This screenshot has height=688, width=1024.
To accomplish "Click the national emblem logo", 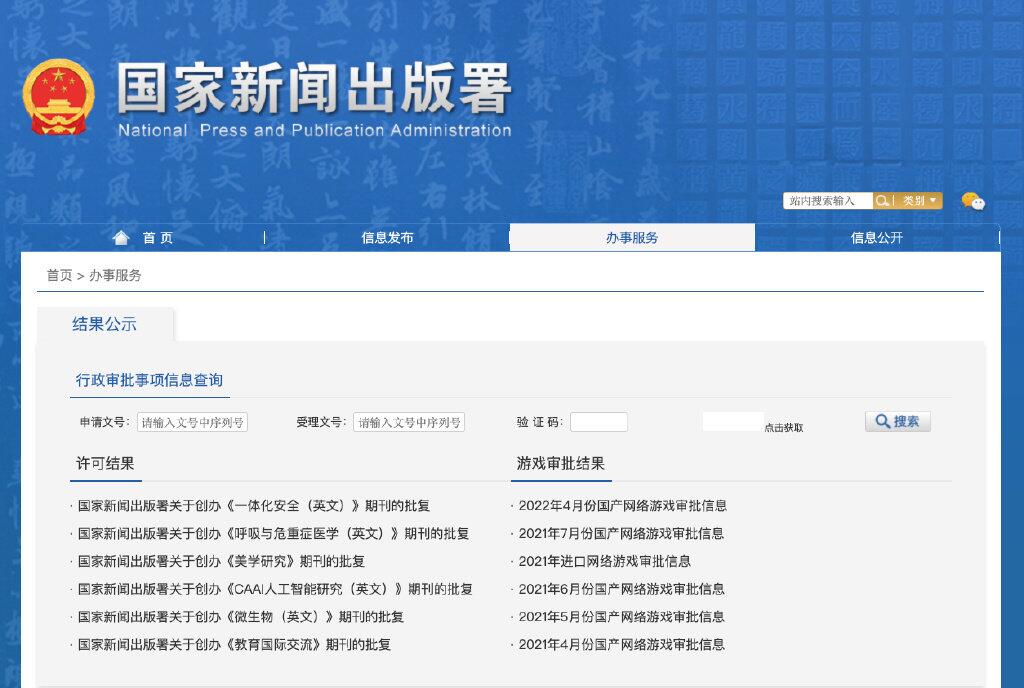I will pyautogui.click(x=58, y=97).
